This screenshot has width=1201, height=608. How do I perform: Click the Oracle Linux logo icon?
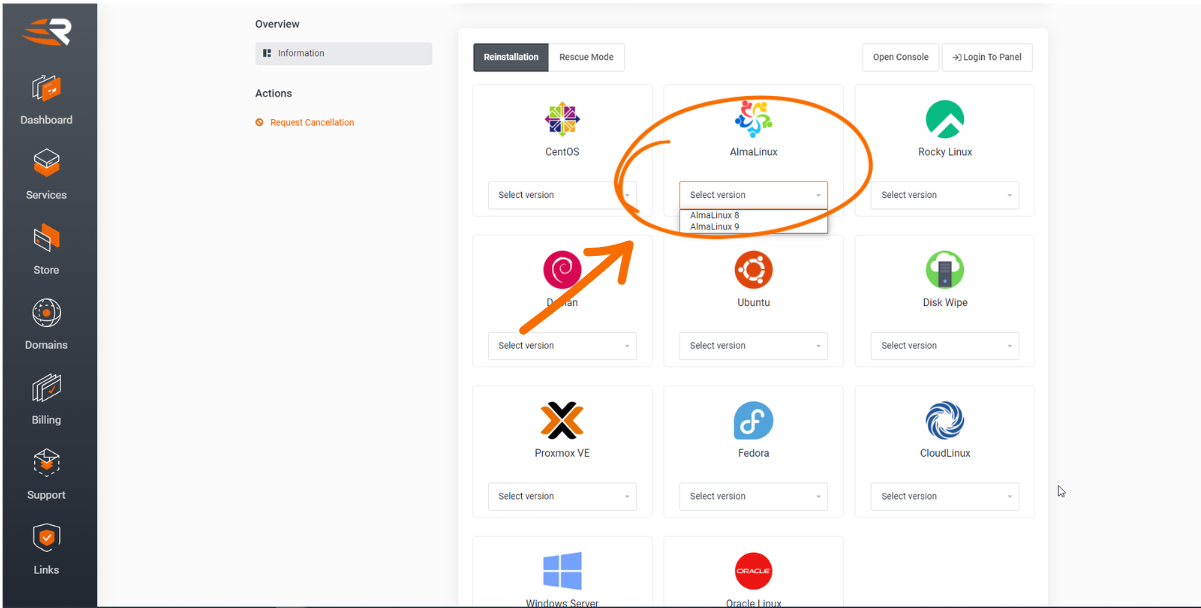click(x=753, y=571)
